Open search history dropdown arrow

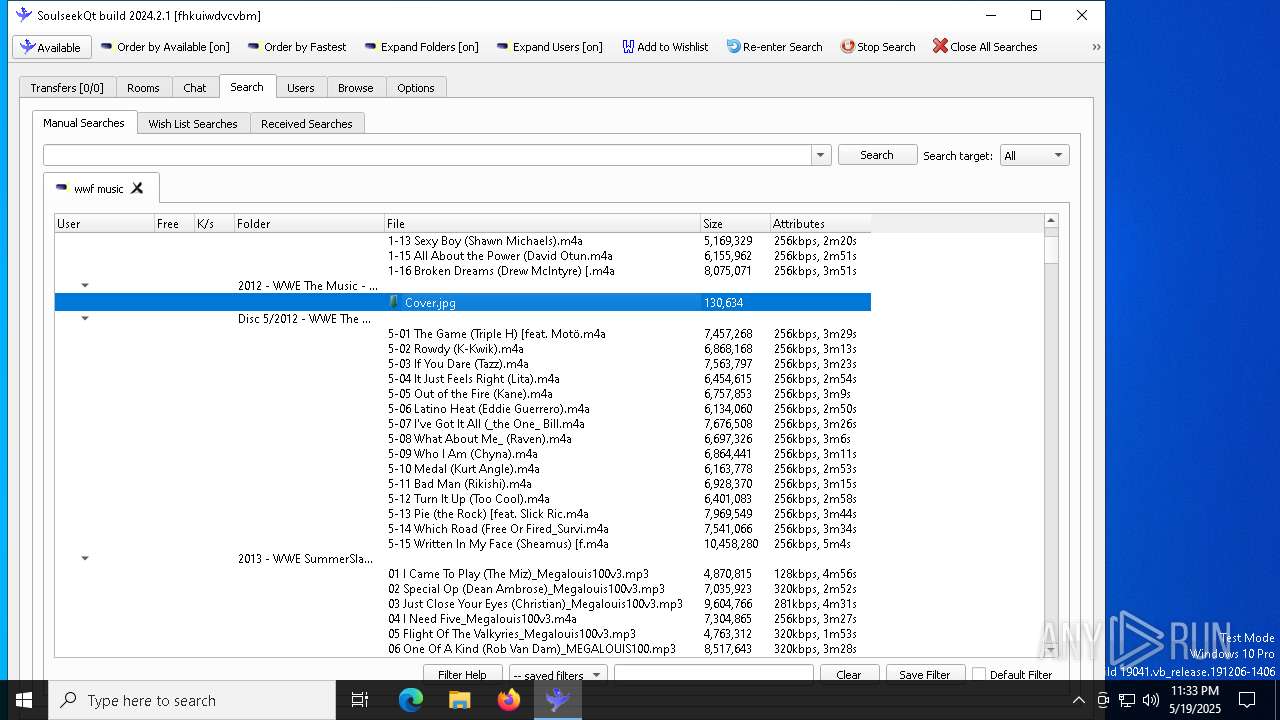click(821, 155)
